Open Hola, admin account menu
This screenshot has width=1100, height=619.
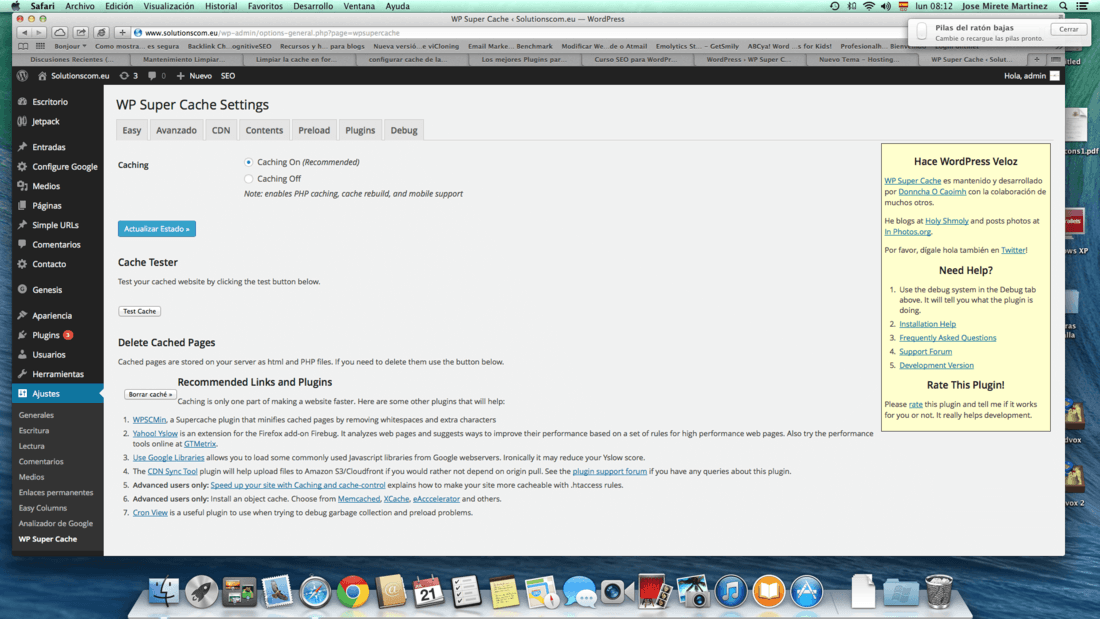[x=1031, y=76]
